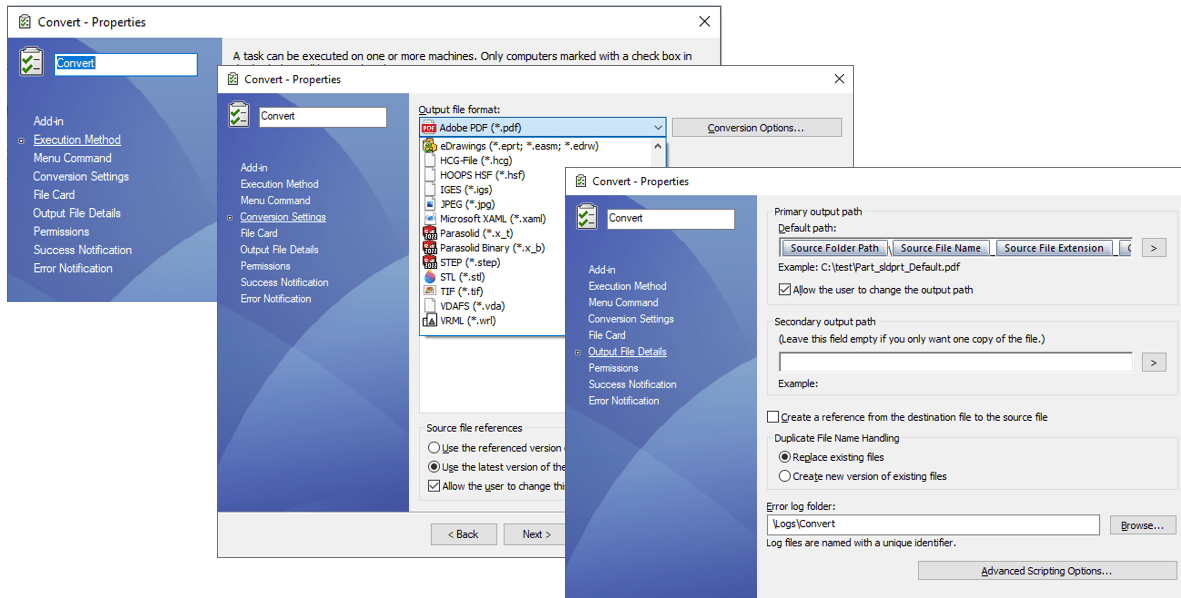This screenshot has width=1181, height=598.
Task: Open Output File Details in the front window
Action: (627, 352)
